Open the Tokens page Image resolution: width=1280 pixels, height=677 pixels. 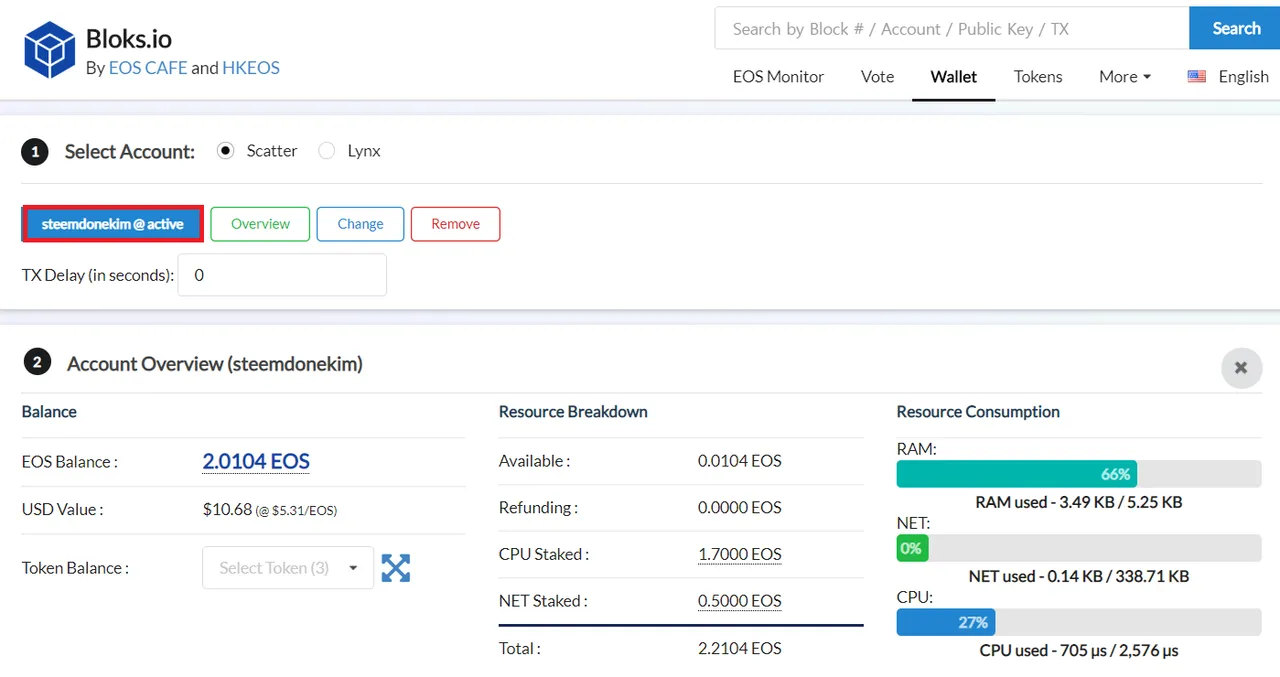(x=1038, y=76)
